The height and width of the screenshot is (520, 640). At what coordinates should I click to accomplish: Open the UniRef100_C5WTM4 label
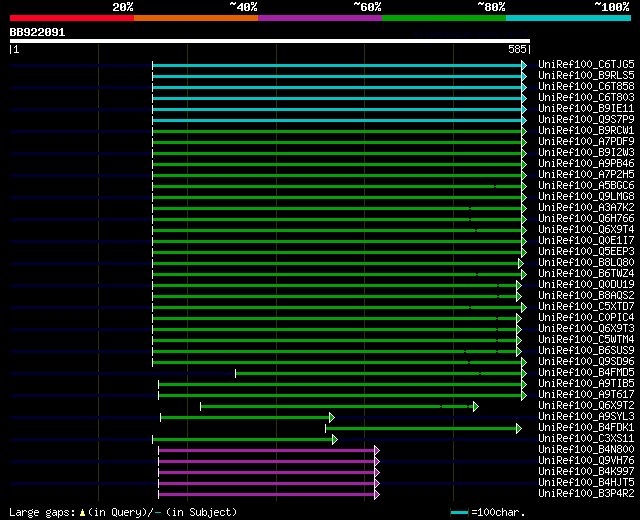click(x=586, y=340)
